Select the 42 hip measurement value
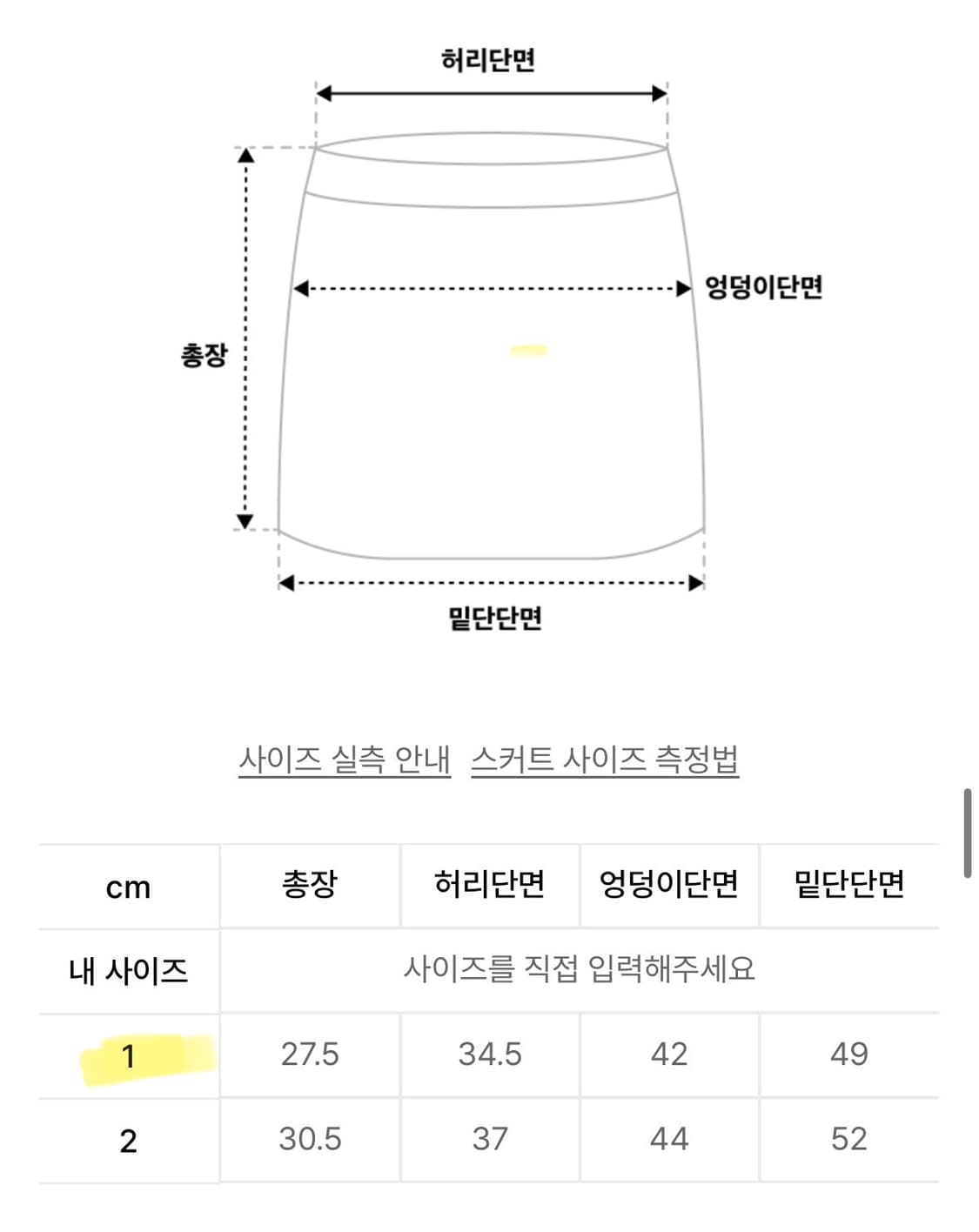Screen dimensions: 979x1232 coord(670,1055)
